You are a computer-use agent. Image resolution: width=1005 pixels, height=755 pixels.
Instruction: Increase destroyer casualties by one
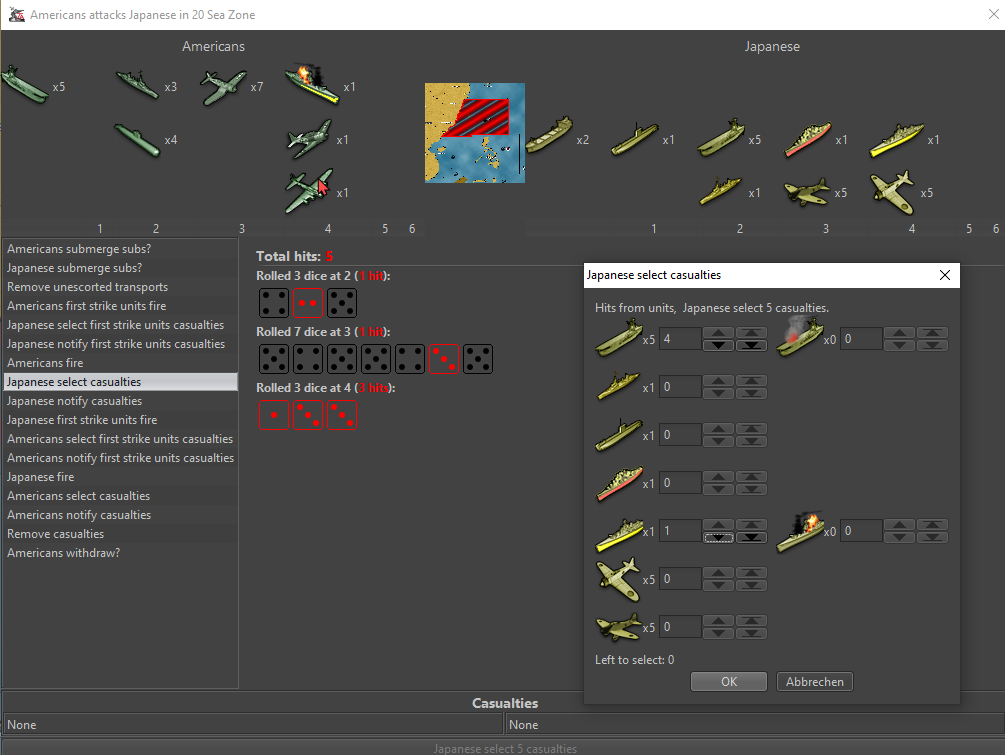tap(718, 381)
